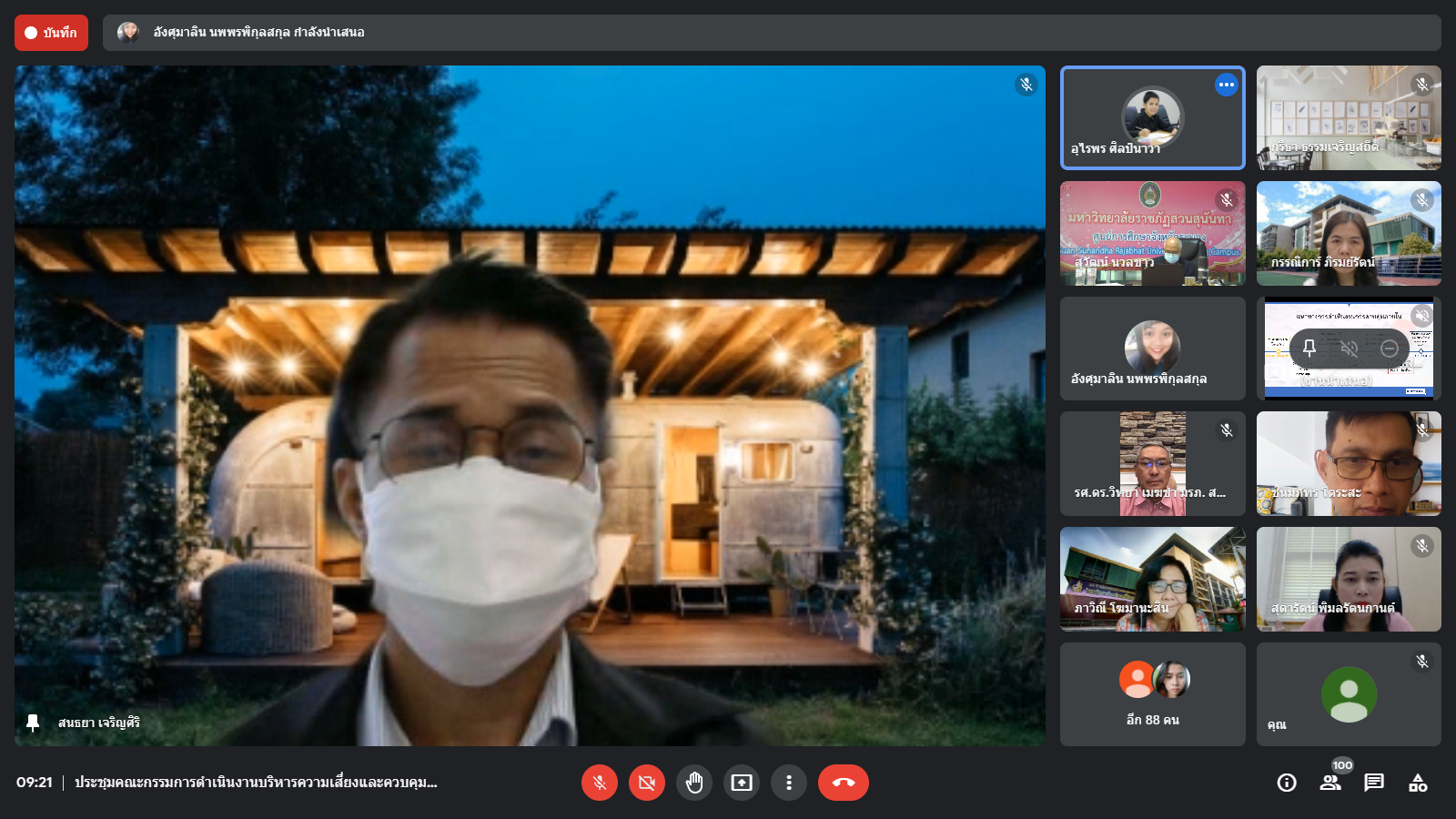The width and height of the screenshot is (1456, 819).
Task: Raise your hand in the meeting
Action: coord(694,783)
